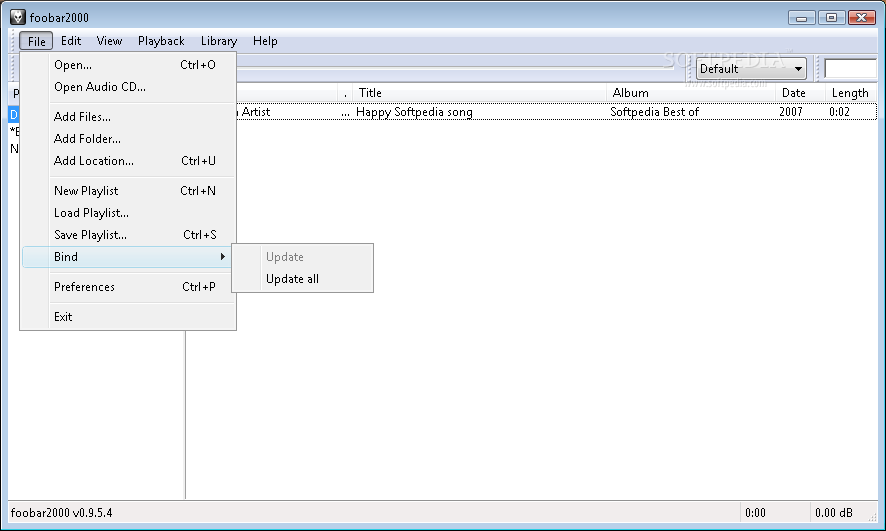The width and height of the screenshot is (886, 531).
Task: Click the 2007 date cell
Action: [791, 112]
